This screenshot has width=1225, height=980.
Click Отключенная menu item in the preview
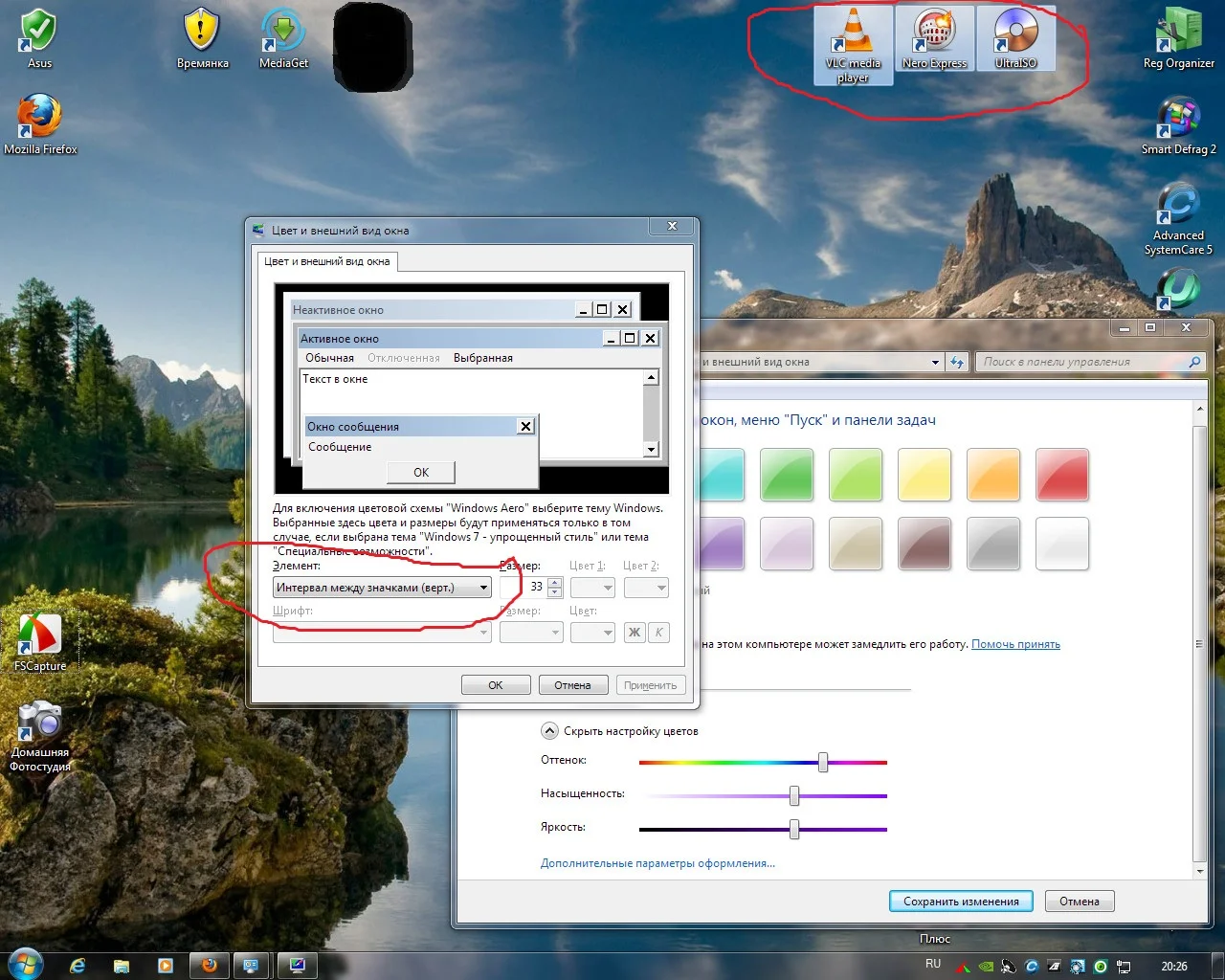click(404, 358)
